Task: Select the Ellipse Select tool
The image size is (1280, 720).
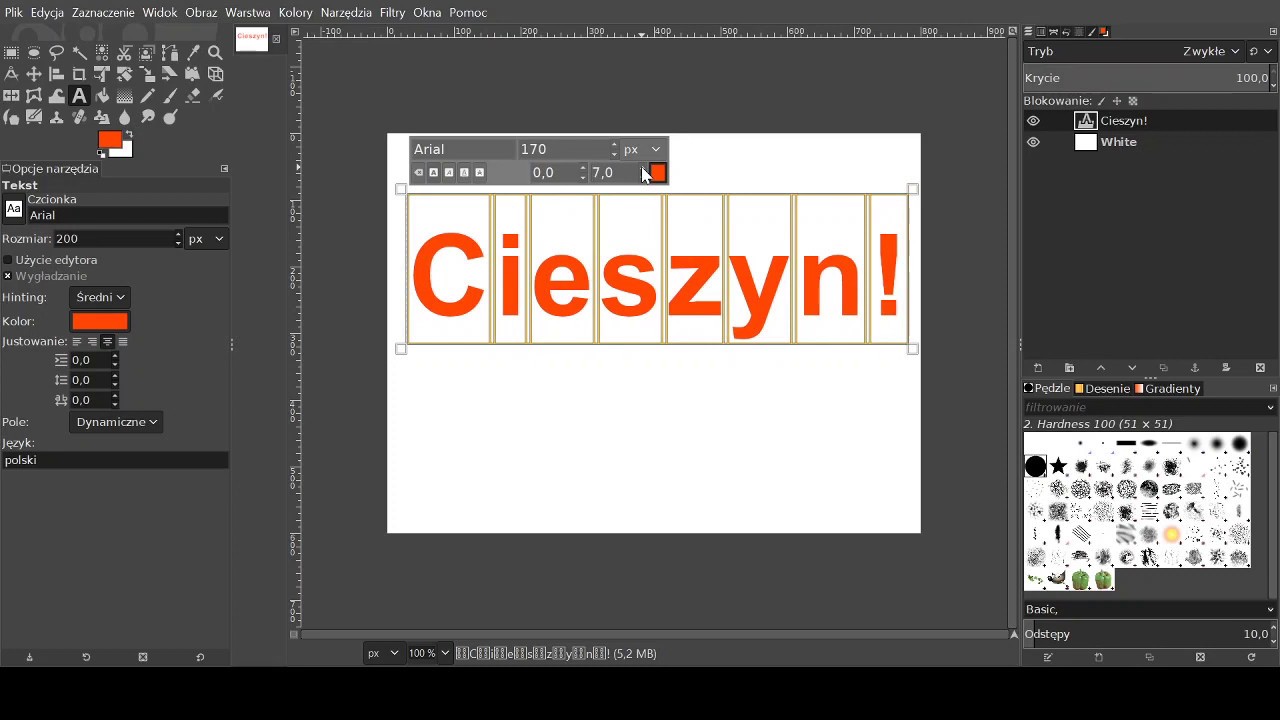Action: point(34,53)
